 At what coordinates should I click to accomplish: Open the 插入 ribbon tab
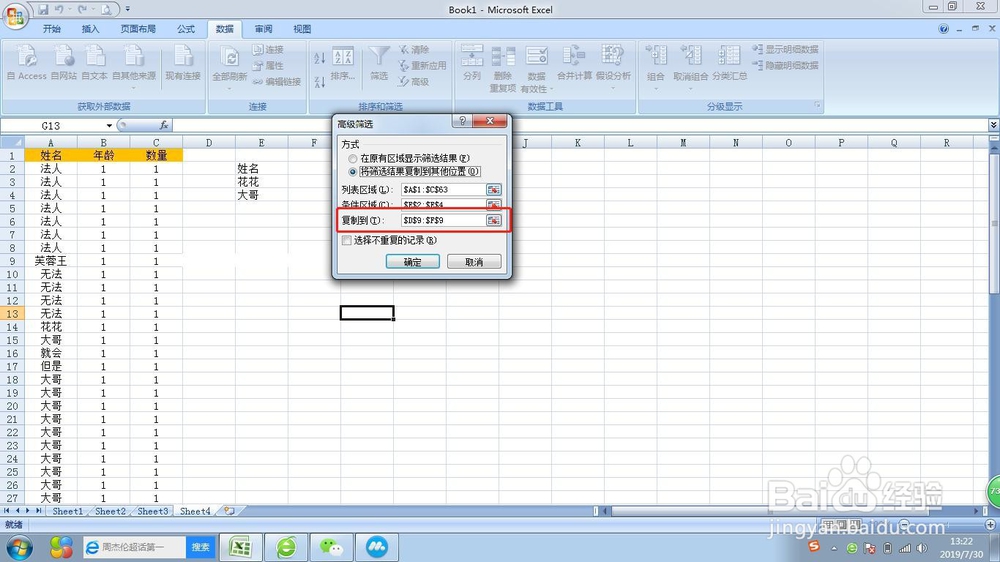click(x=91, y=29)
